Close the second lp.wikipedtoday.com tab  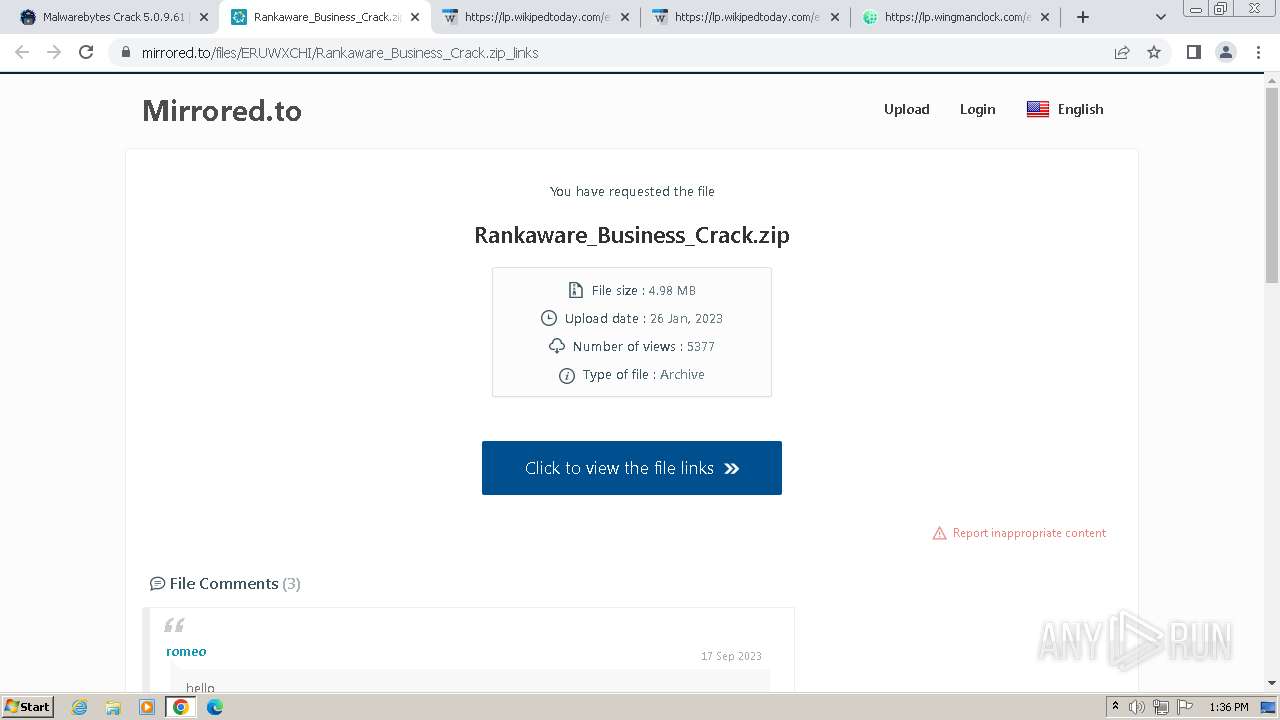pos(835,17)
